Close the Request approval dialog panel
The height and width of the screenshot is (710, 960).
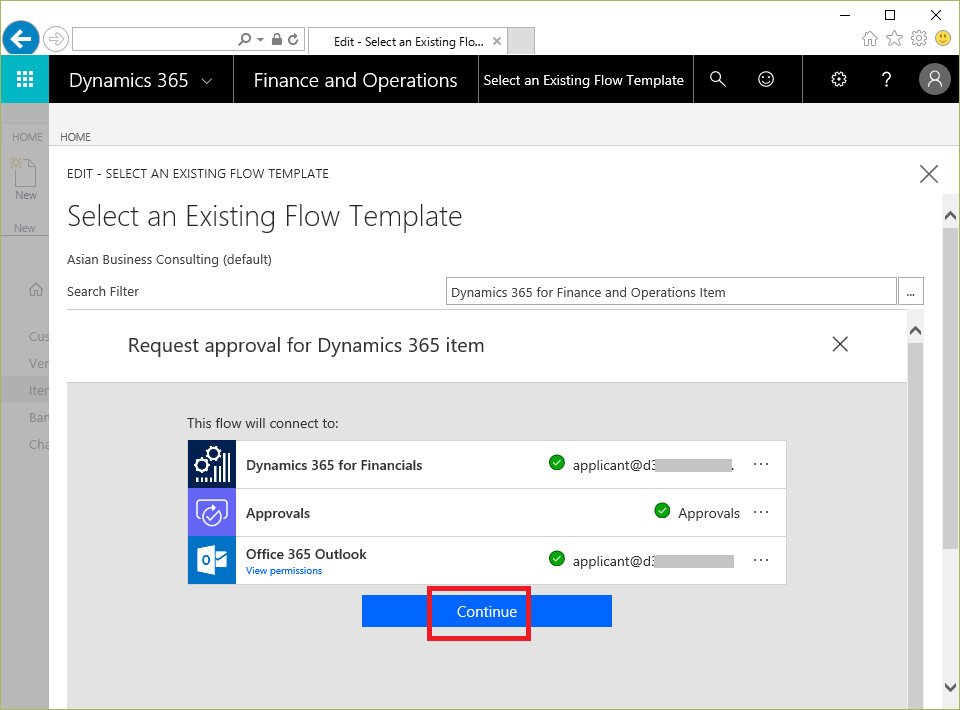pyautogui.click(x=840, y=344)
